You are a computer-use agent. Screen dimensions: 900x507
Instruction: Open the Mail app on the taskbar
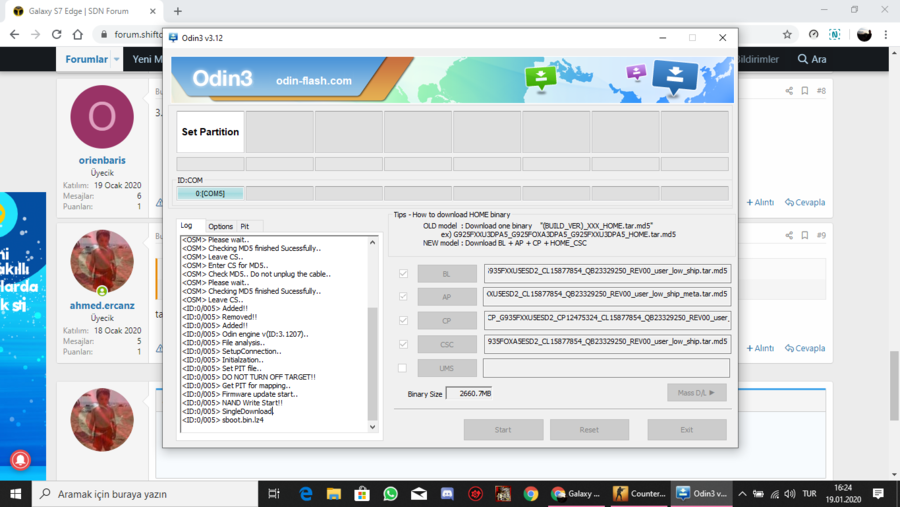418,494
